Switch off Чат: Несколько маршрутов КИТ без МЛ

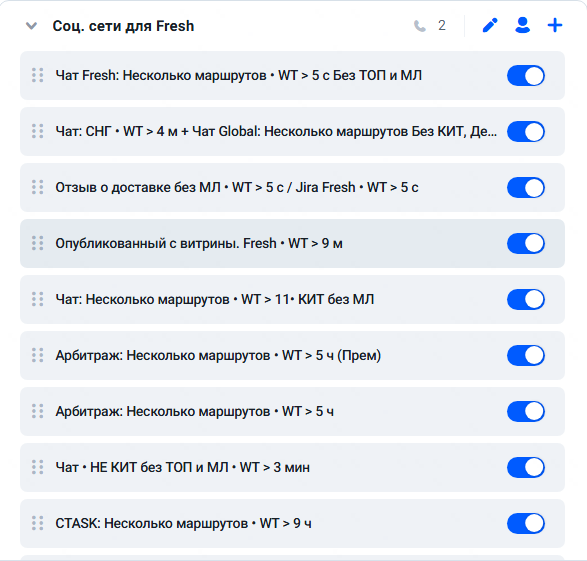(526, 299)
